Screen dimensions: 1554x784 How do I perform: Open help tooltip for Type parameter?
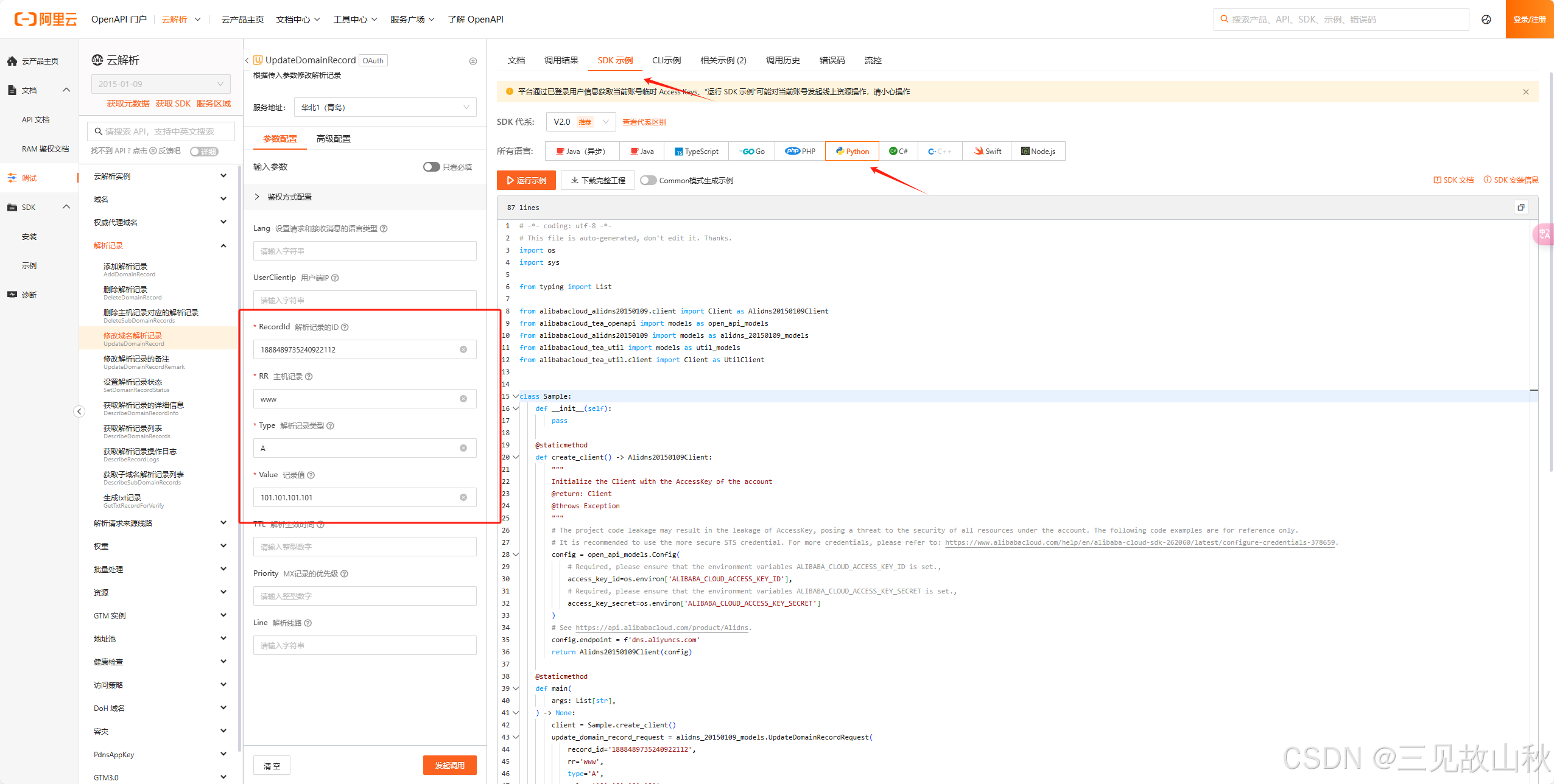[x=331, y=426]
